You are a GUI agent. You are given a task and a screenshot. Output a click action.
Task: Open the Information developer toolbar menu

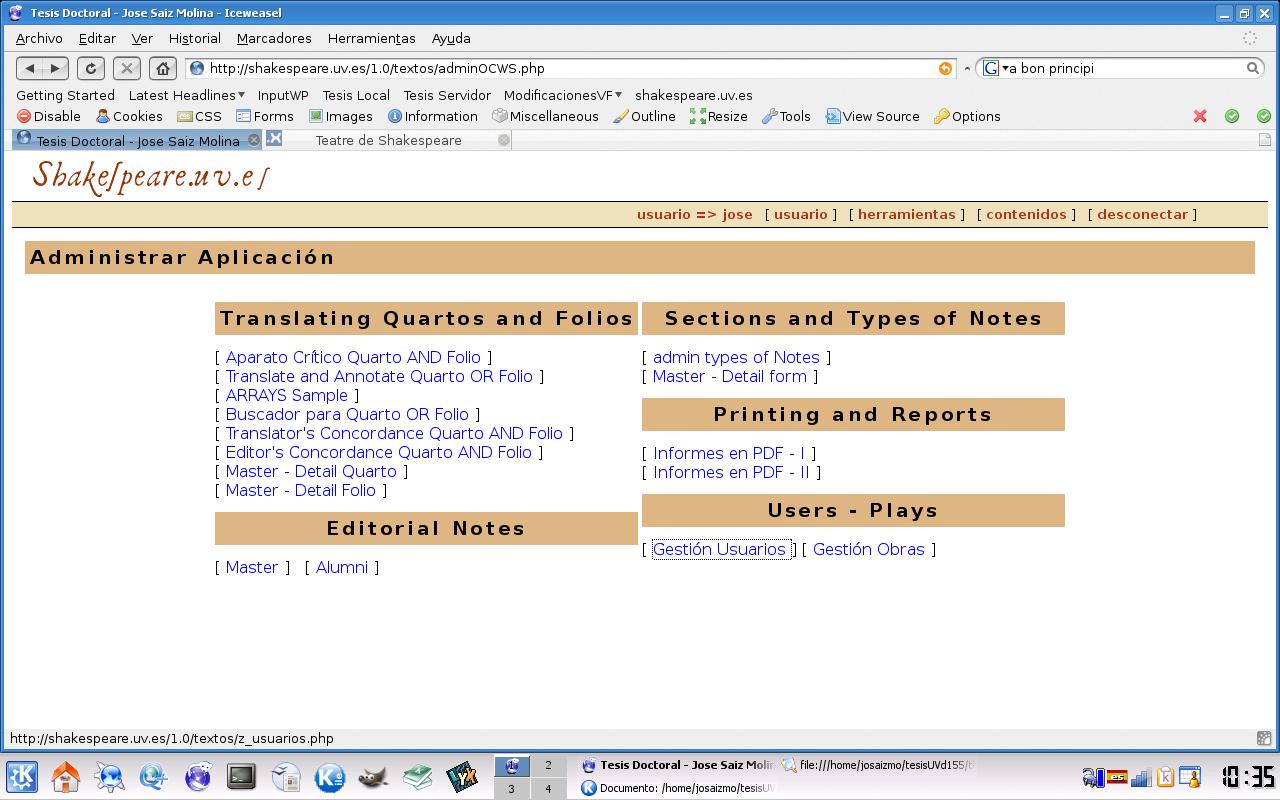[433, 116]
